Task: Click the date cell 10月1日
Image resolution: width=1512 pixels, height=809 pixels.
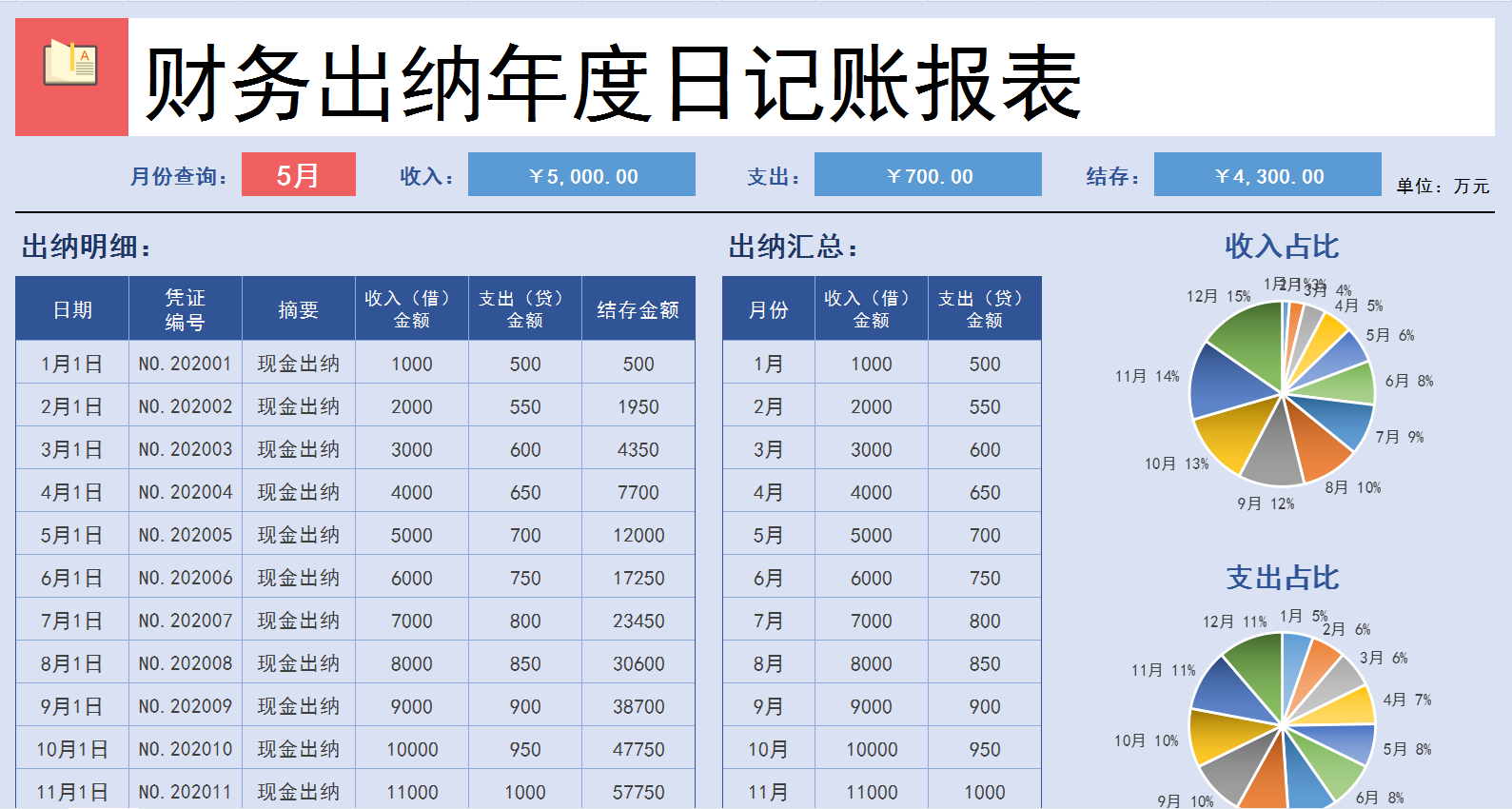Action: pos(72,749)
